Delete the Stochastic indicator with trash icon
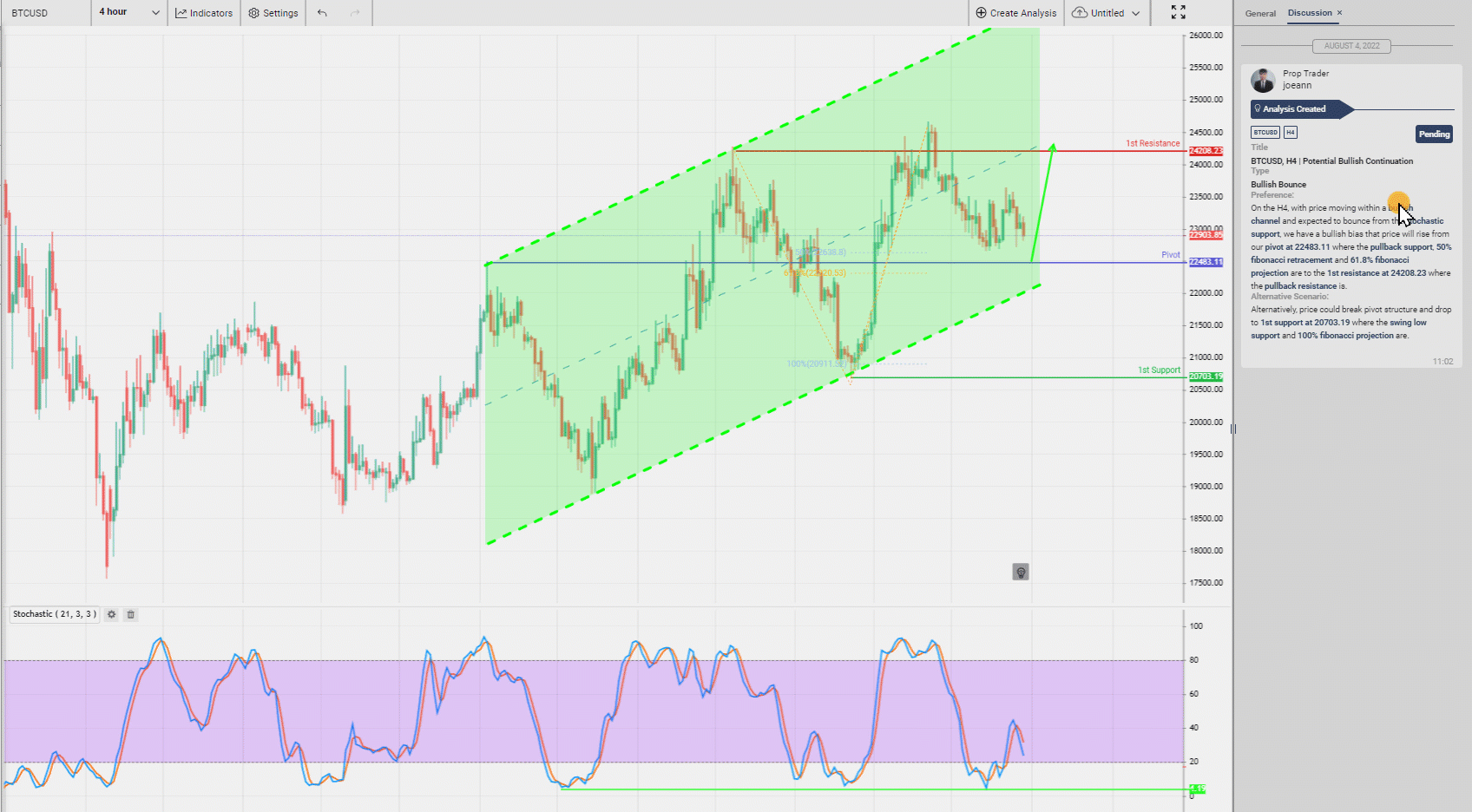The image size is (1472, 812). pyautogui.click(x=131, y=614)
